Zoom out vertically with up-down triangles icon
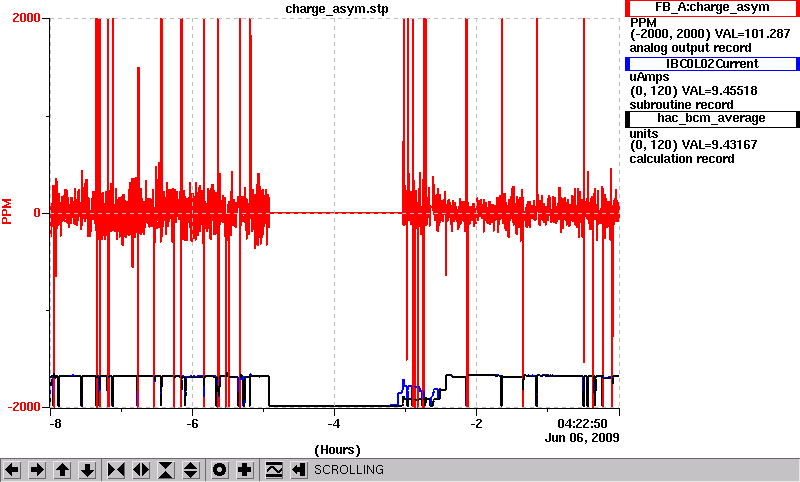The width and height of the screenshot is (800, 482). click(191, 470)
